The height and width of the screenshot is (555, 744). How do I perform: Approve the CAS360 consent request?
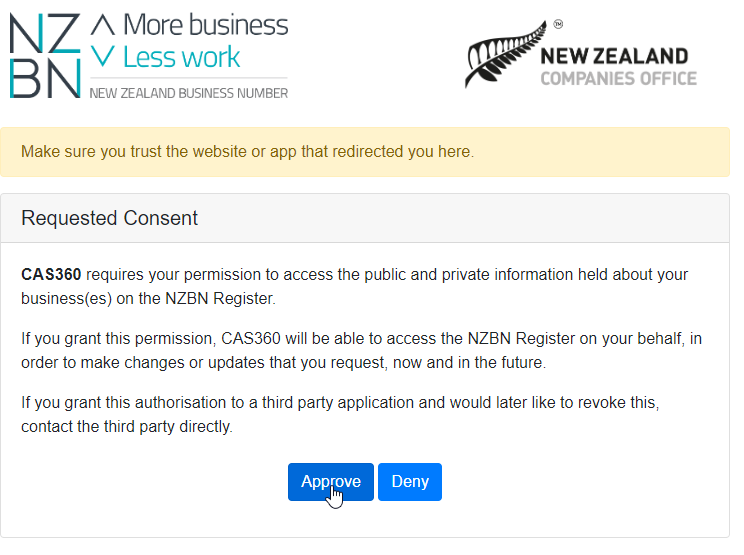331,481
